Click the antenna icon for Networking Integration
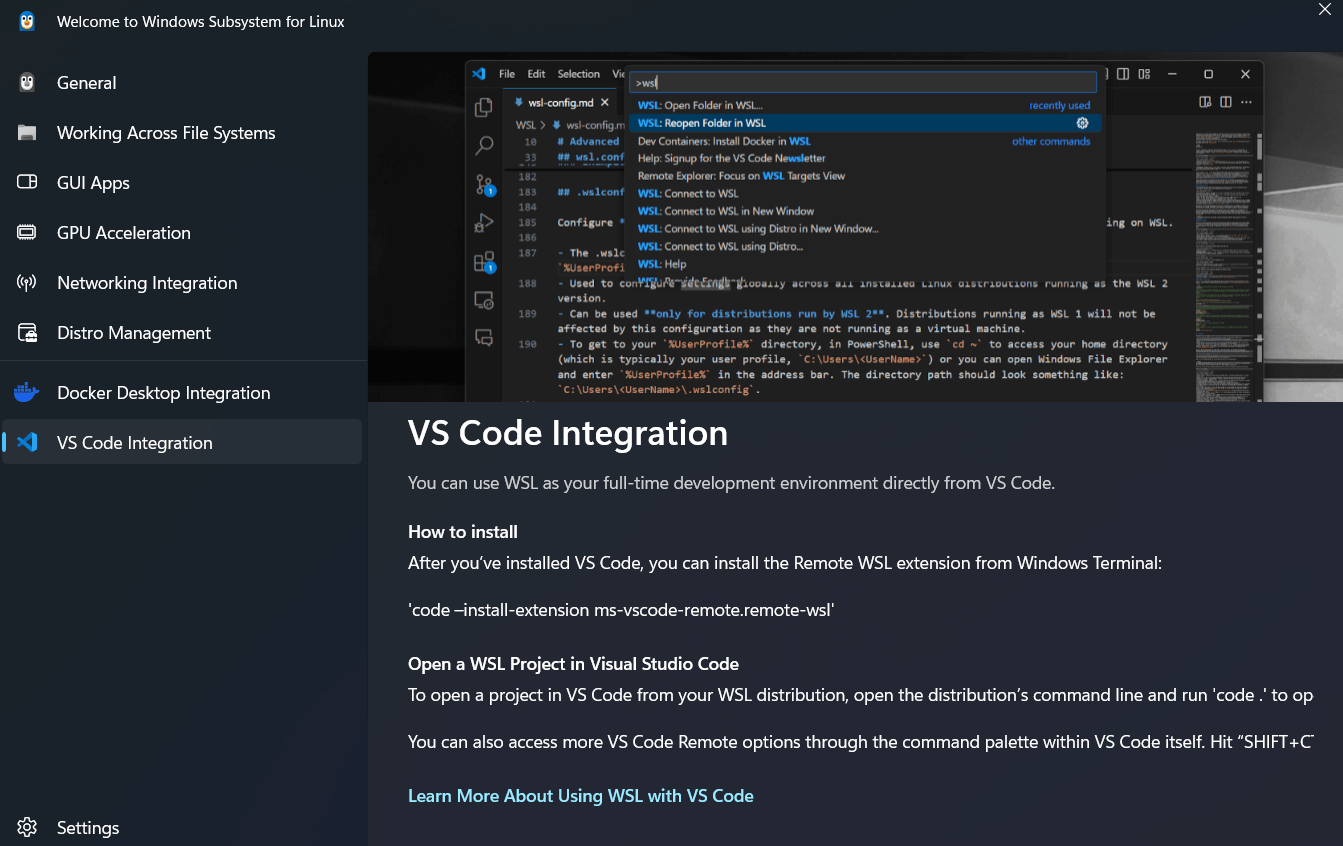The width and height of the screenshot is (1343, 846). tap(27, 283)
